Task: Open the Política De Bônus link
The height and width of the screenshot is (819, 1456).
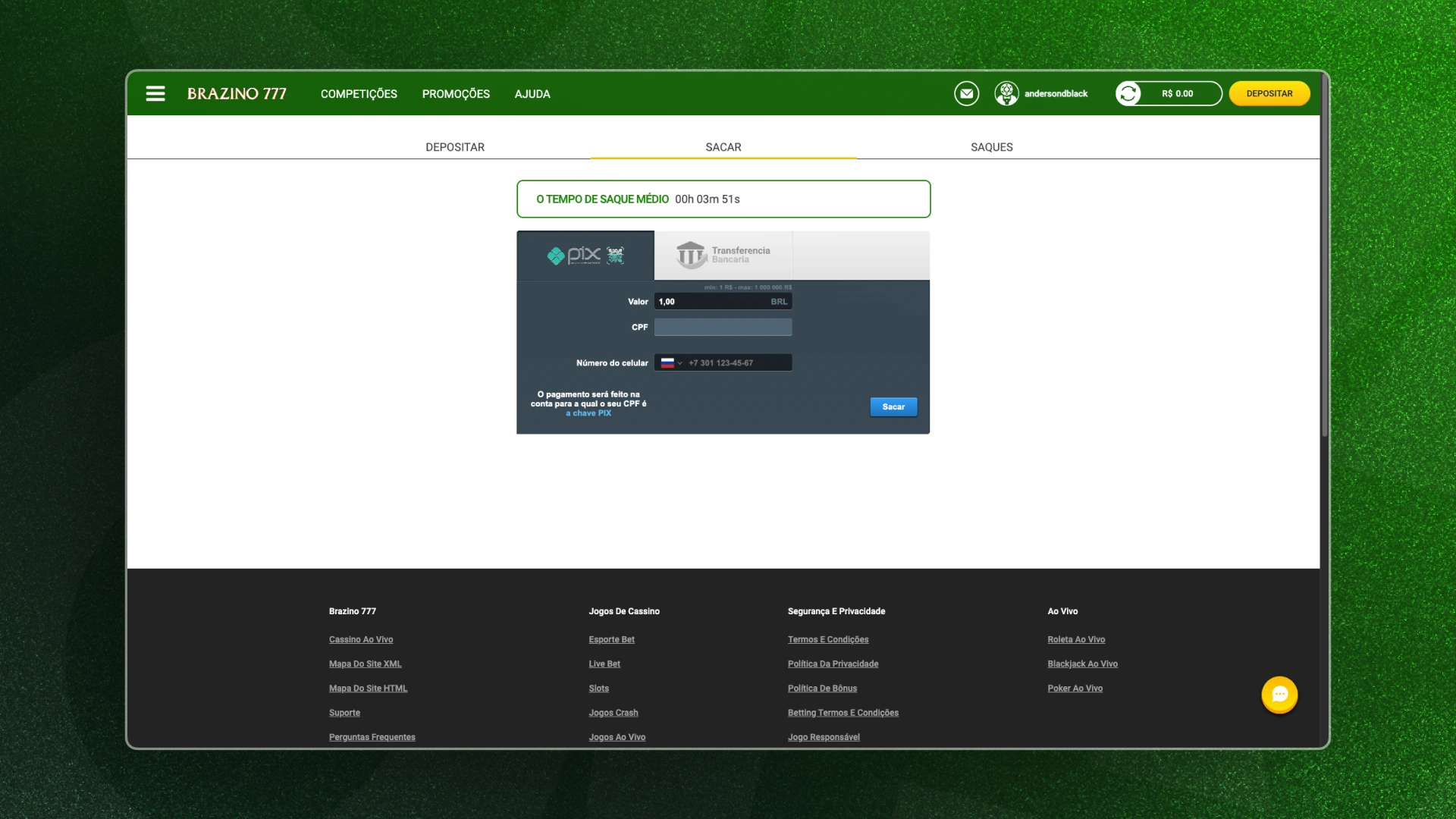Action: tap(822, 689)
